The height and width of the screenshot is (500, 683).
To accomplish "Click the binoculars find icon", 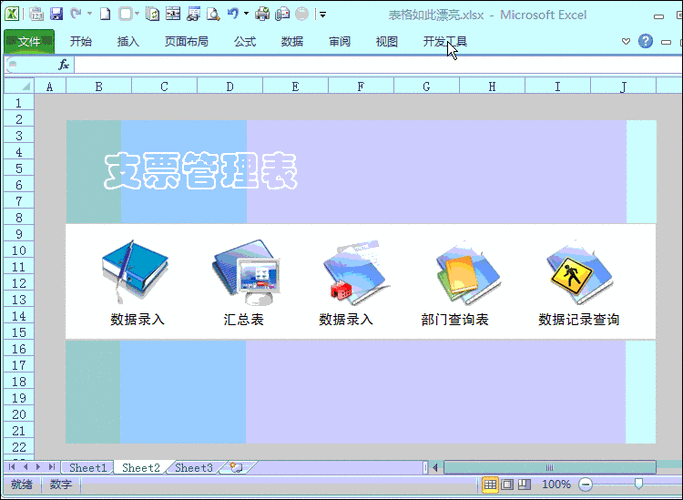I will 193,14.
